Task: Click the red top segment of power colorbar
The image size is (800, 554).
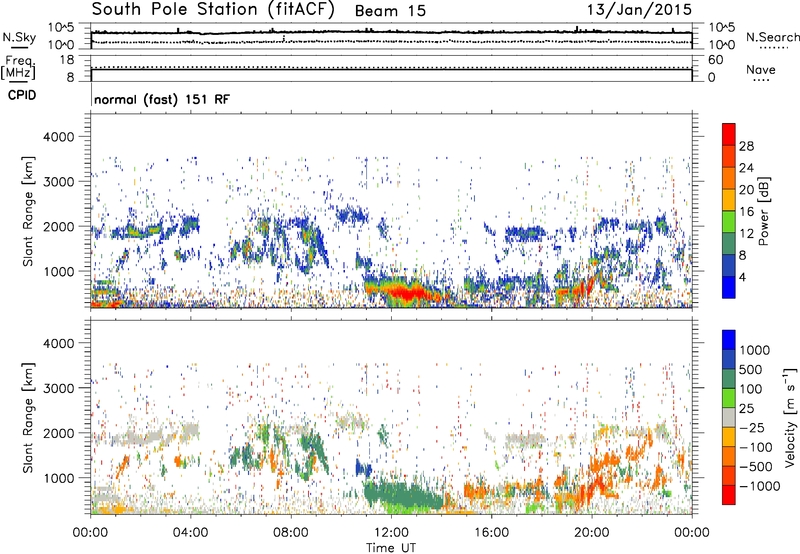Action: 729,135
